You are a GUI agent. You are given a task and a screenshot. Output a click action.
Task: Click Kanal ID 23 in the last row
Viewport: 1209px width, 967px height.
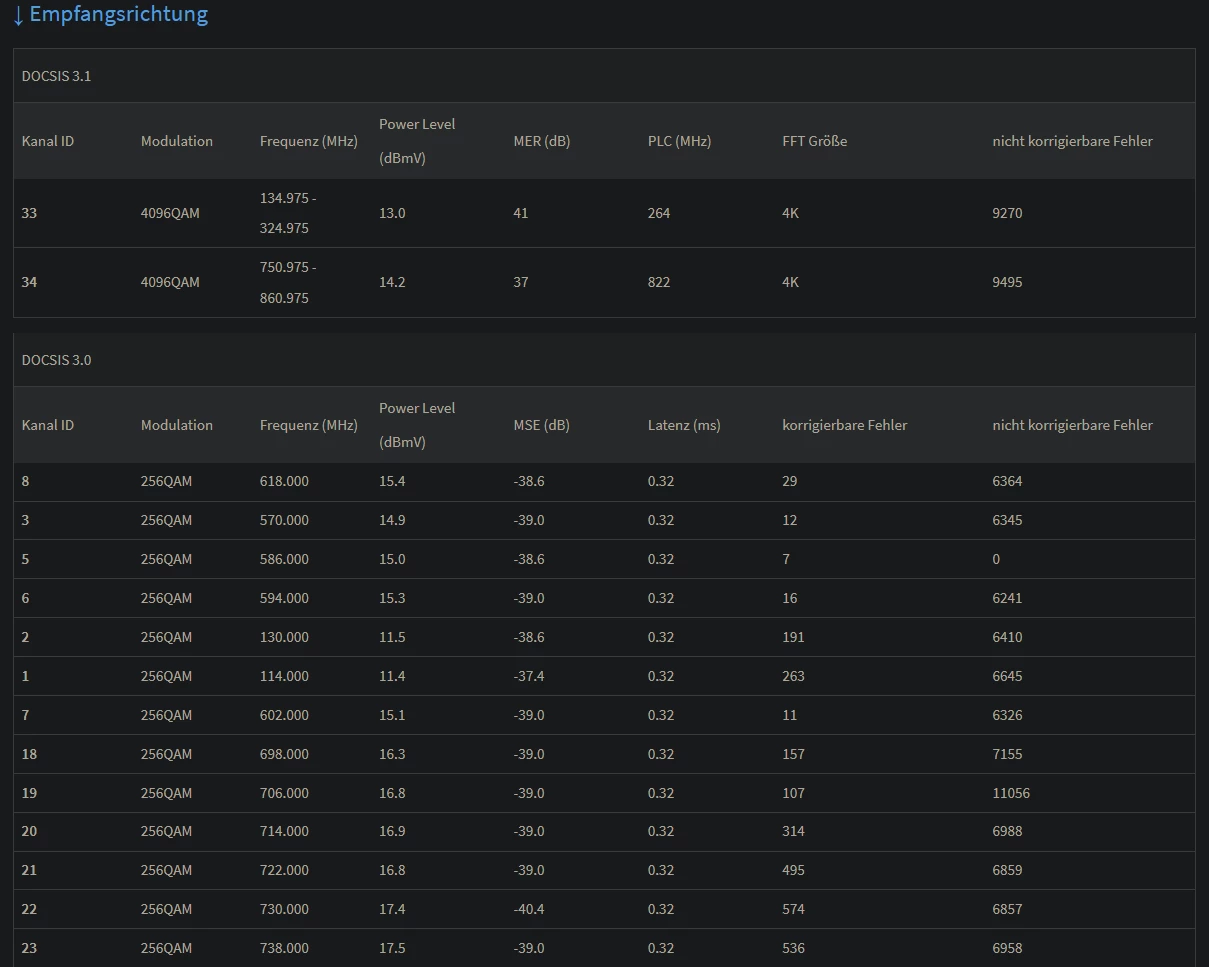[x=29, y=948]
